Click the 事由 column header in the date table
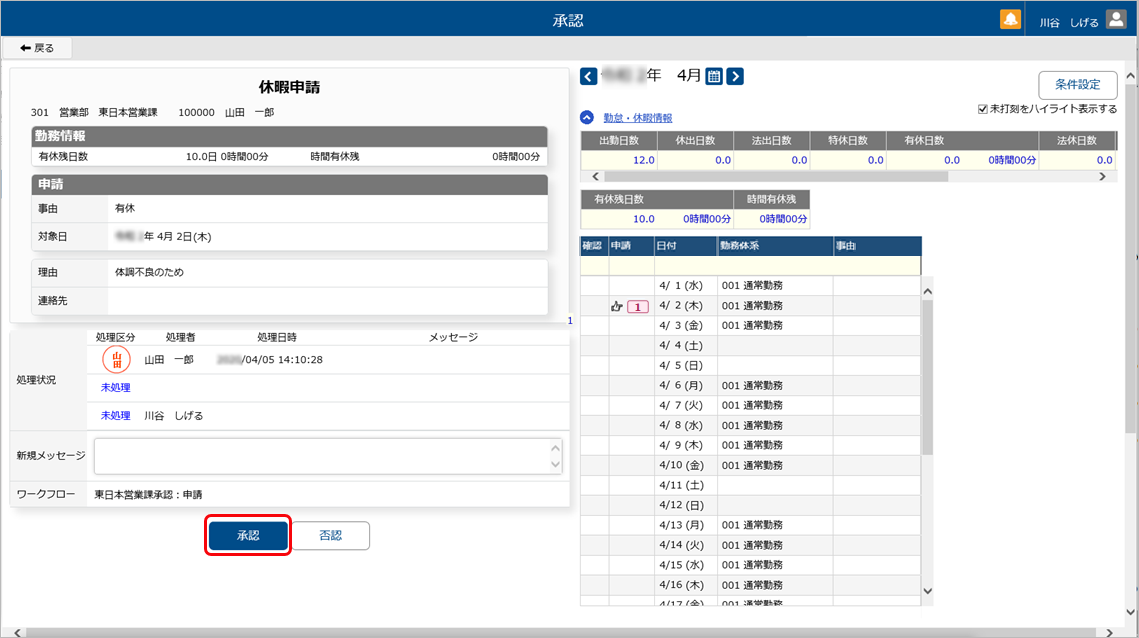Viewport: 1139px width, 638px height. coord(877,246)
